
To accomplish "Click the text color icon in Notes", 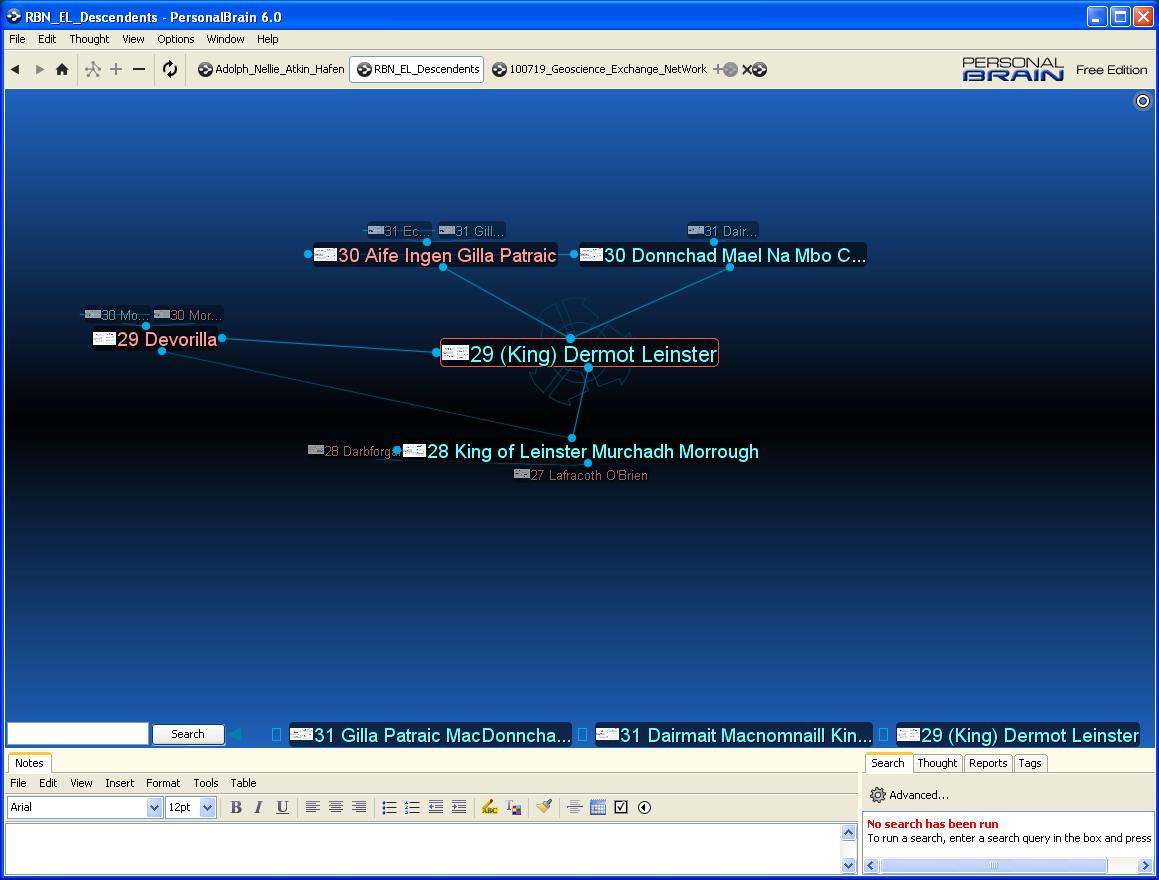I will (513, 807).
